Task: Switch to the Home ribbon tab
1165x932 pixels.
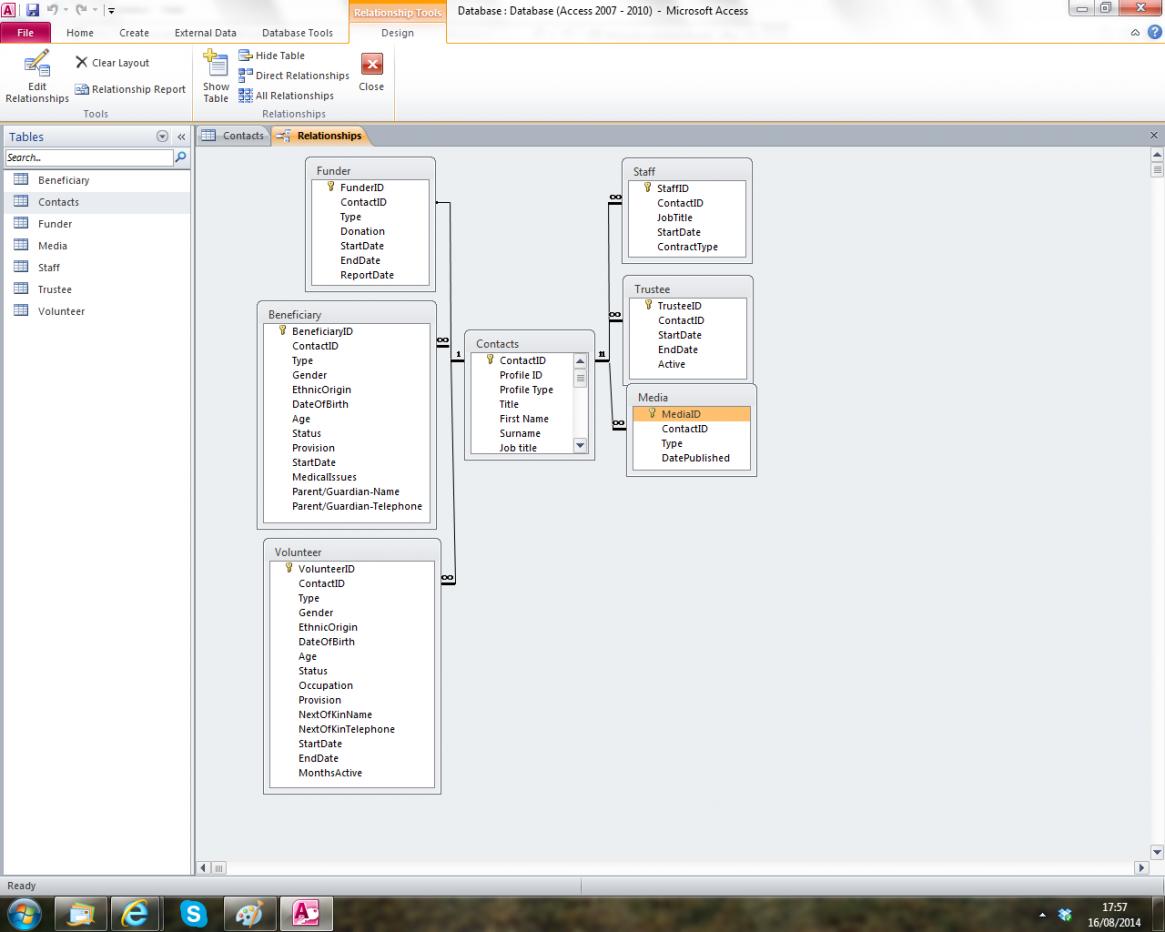Action: 79,33
